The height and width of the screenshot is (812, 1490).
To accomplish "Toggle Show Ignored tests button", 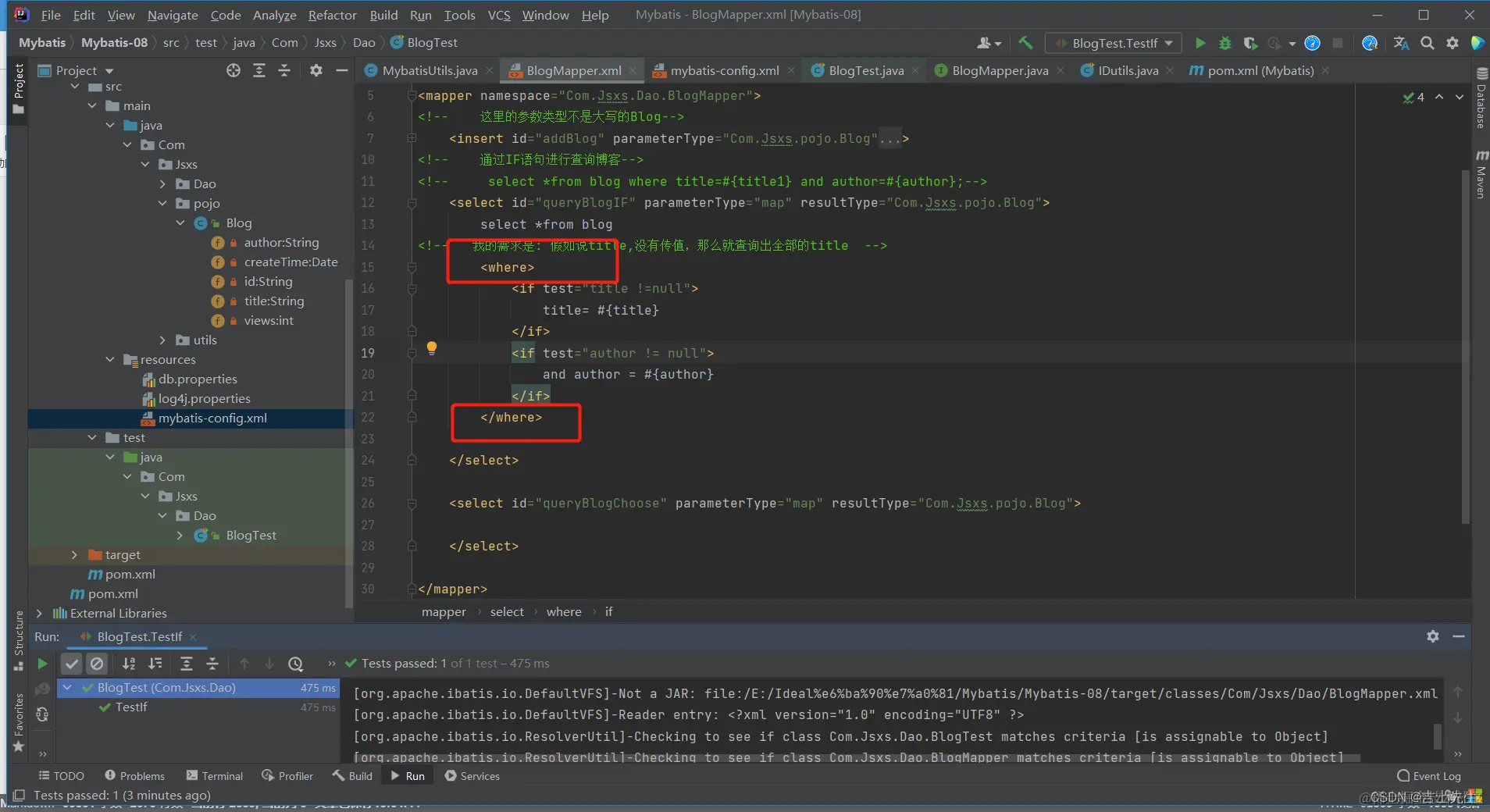I will tap(97, 664).
